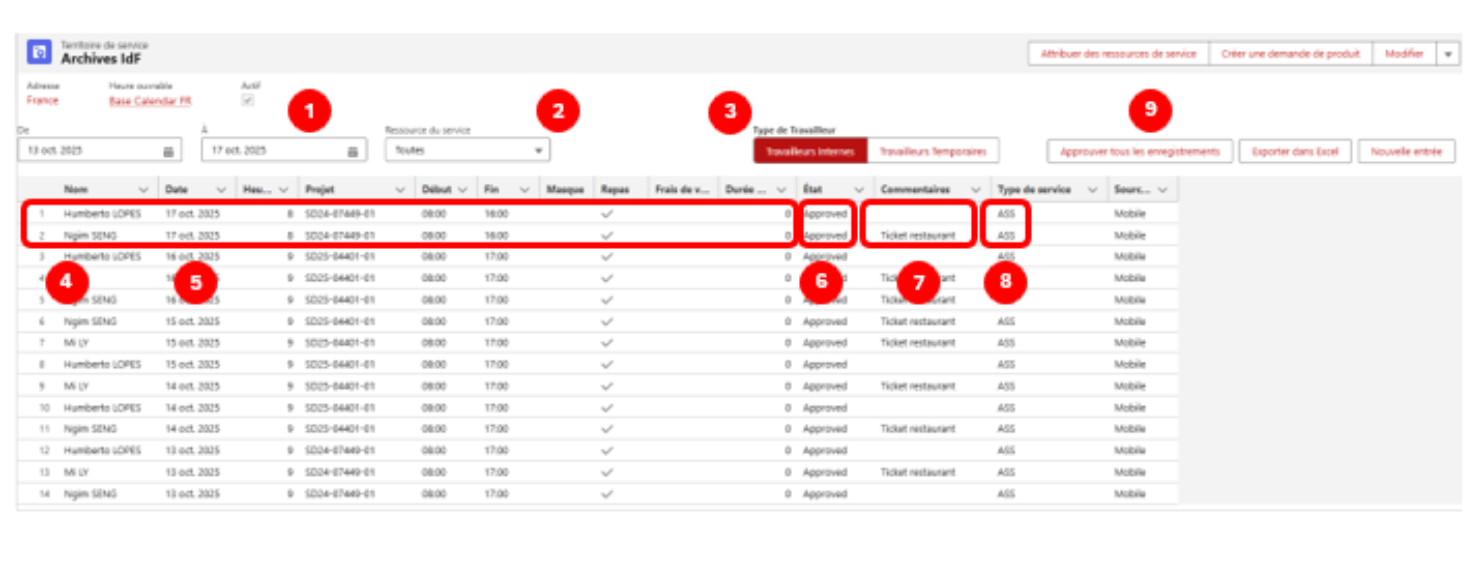
Task: Click date 15 oct. 2025 in row 8
Action: coord(193,365)
